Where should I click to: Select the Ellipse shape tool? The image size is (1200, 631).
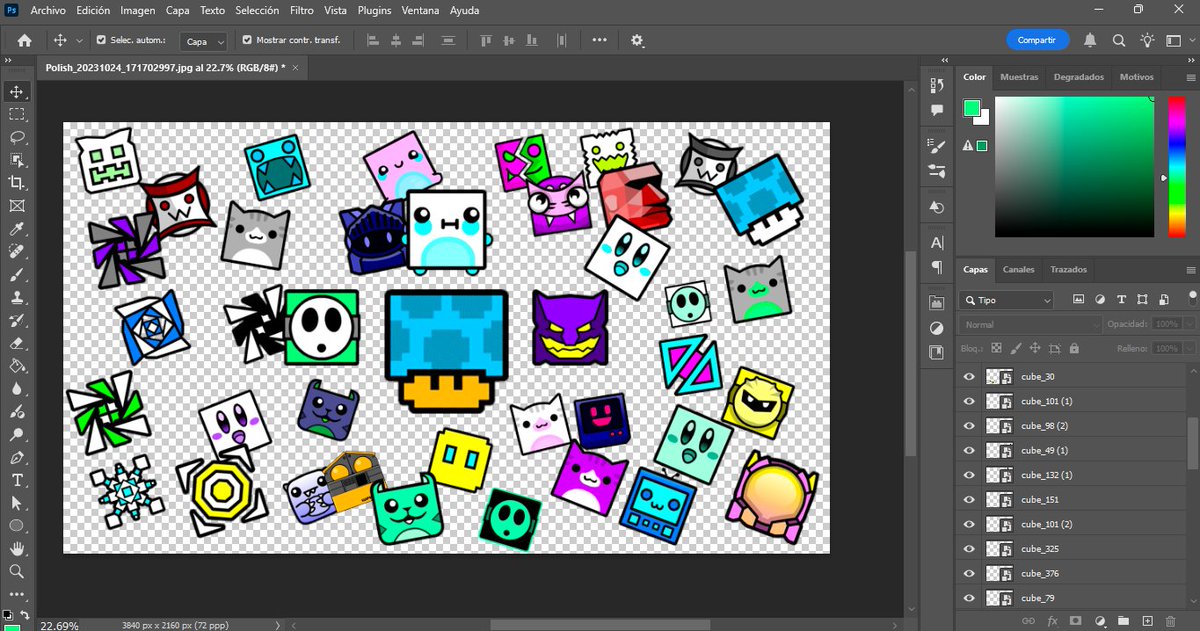(16, 525)
